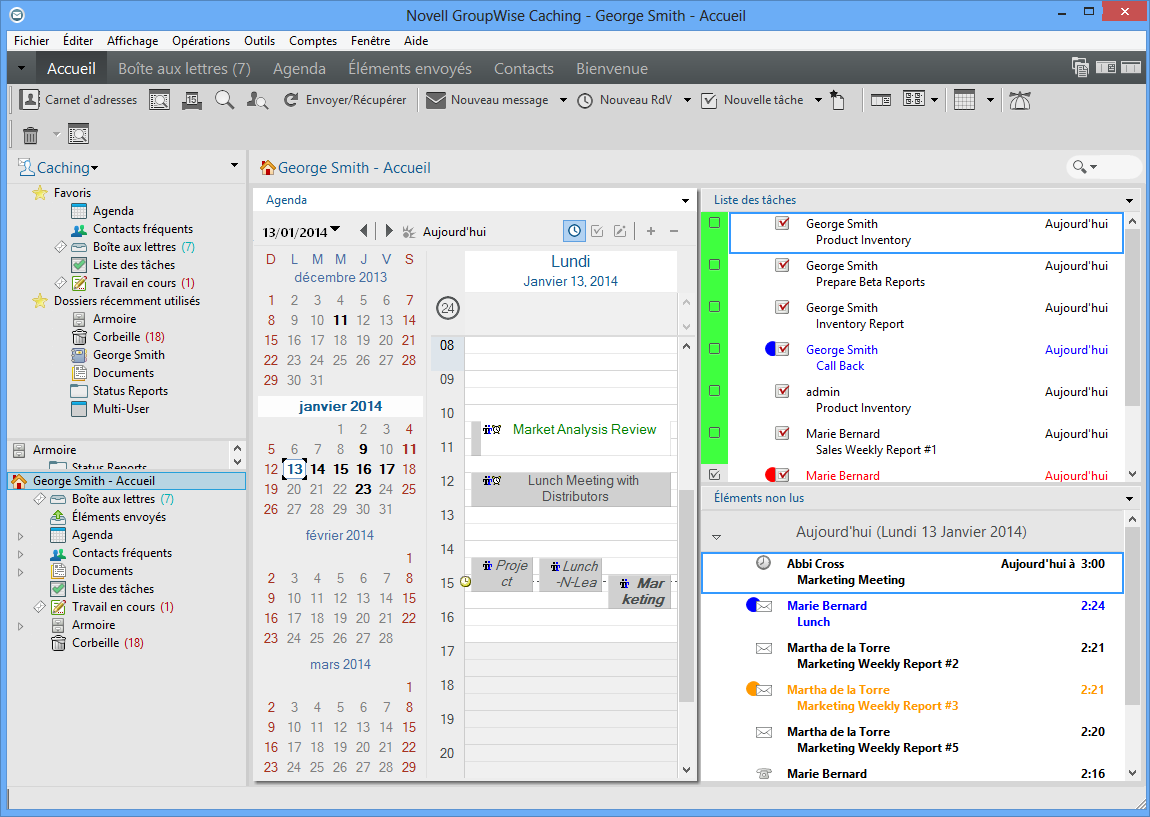Click the magnifying glass search icon in toolbar
This screenshot has width=1150, height=817.
[x=224, y=100]
